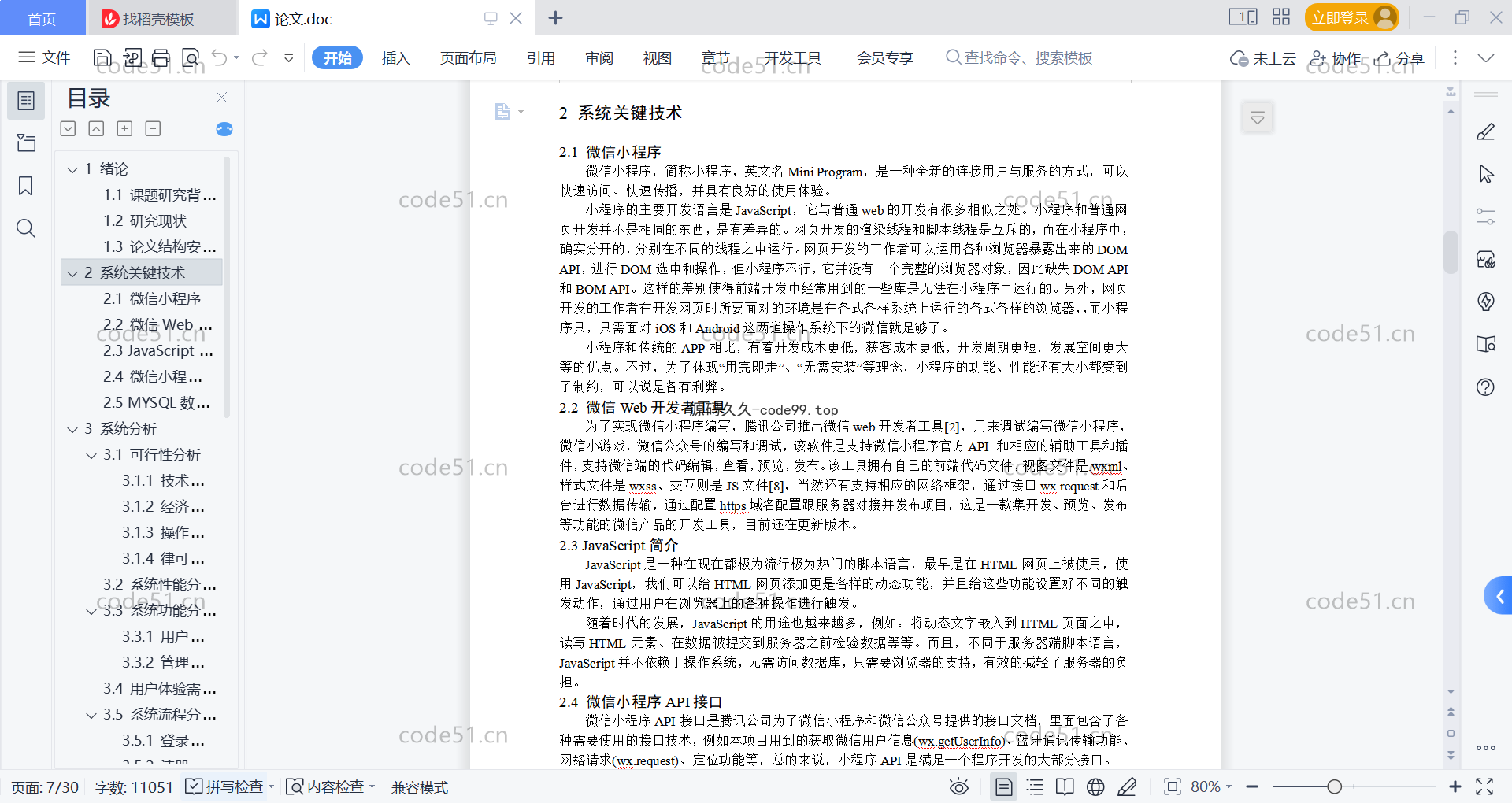Click the more options dots in right sidebar
The width and height of the screenshot is (1512, 803).
click(x=1485, y=748)
